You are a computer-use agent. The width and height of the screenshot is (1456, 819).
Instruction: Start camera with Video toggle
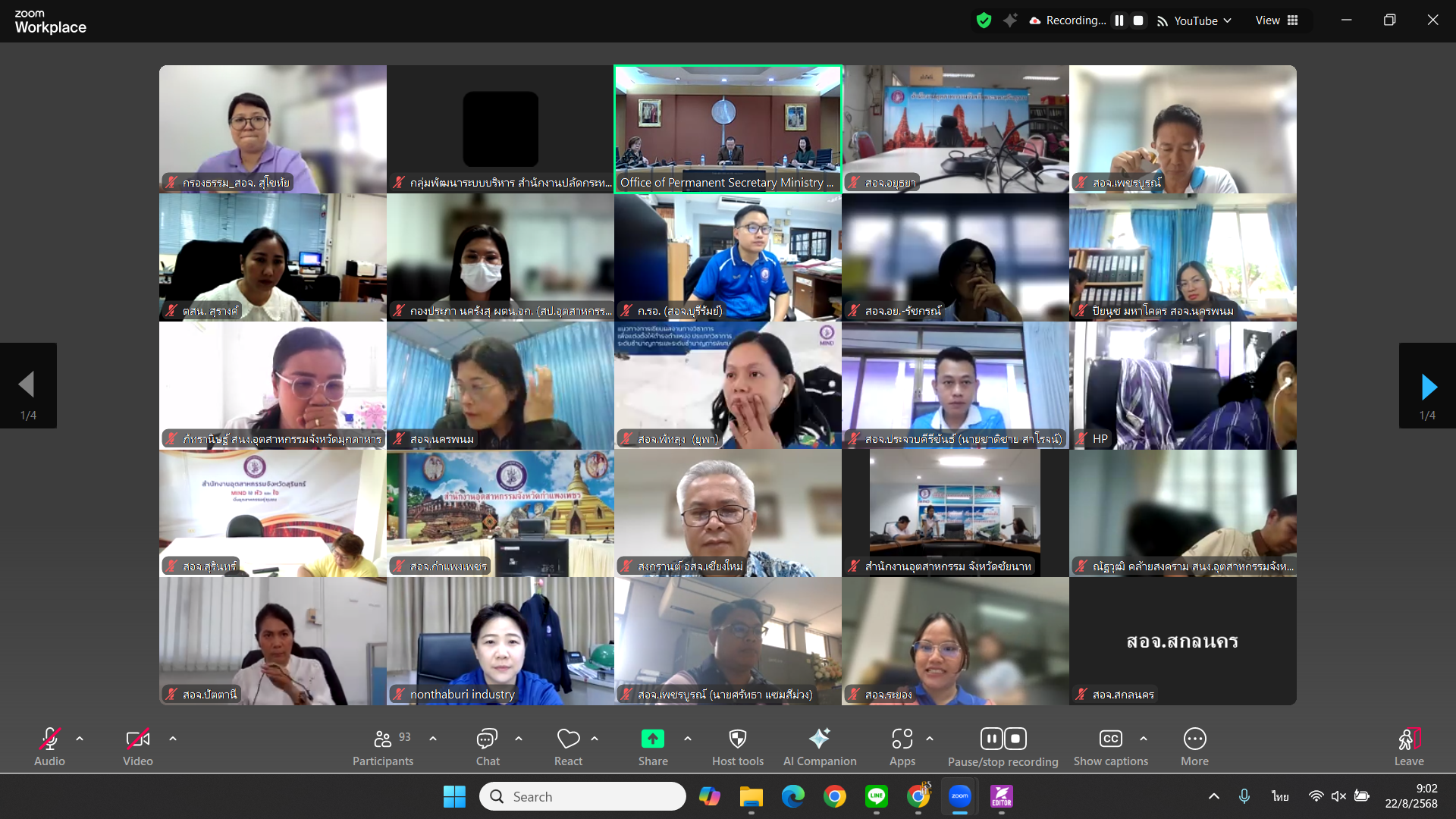[137, 739]
